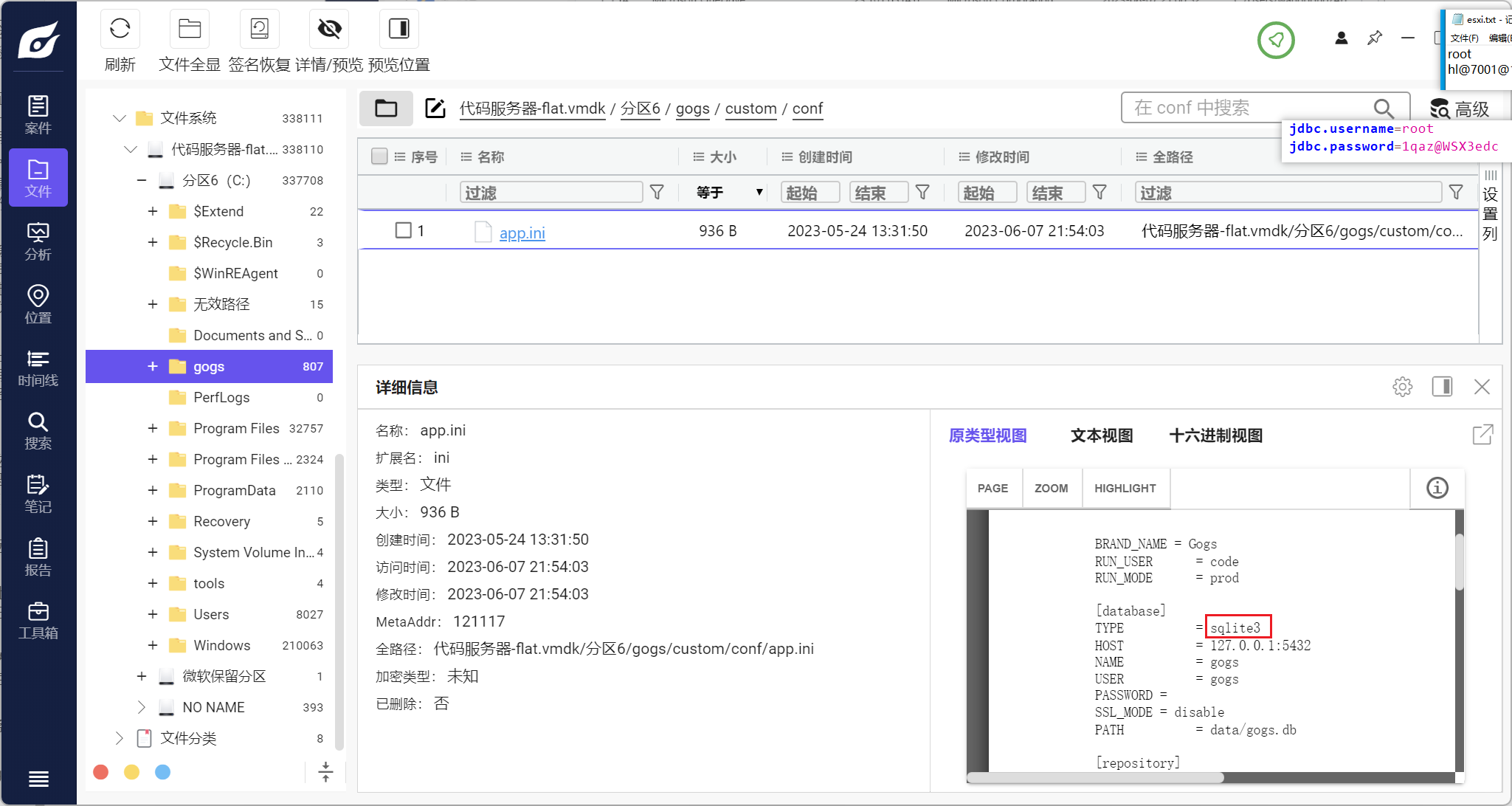Click the detail panel settings gear
Image resolution: width=1512 pixels, height=806 pixels.
(1403, 387)
